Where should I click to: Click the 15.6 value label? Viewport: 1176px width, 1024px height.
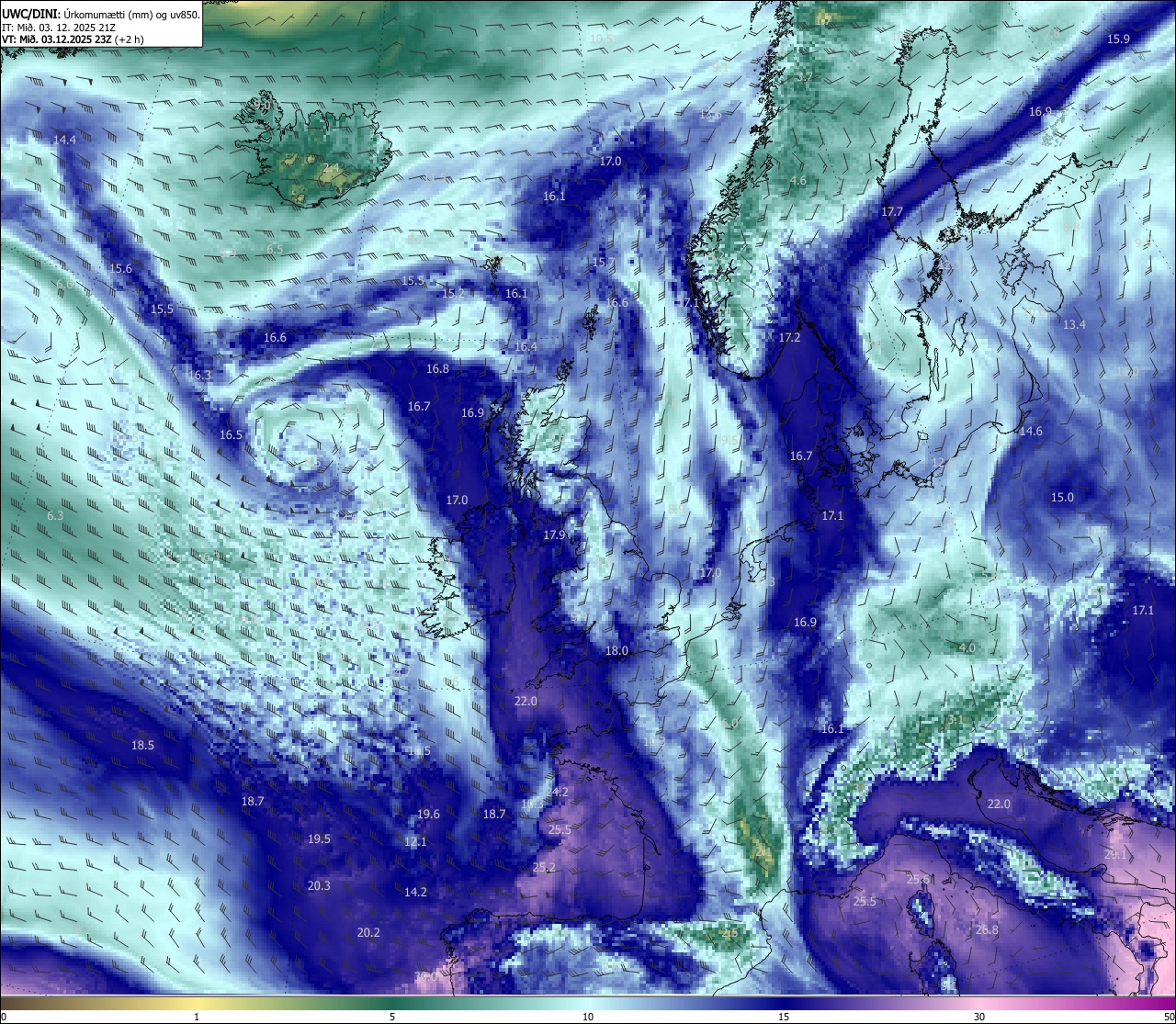point(121,269)
